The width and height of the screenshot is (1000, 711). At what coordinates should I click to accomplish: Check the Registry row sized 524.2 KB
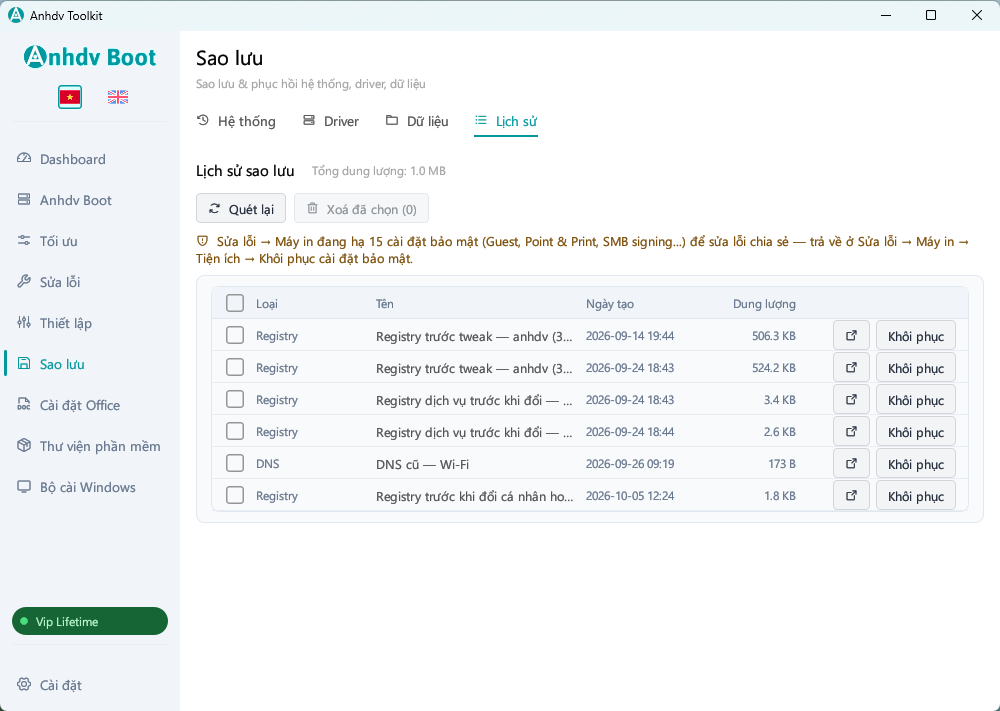click(x=235, y=367)
